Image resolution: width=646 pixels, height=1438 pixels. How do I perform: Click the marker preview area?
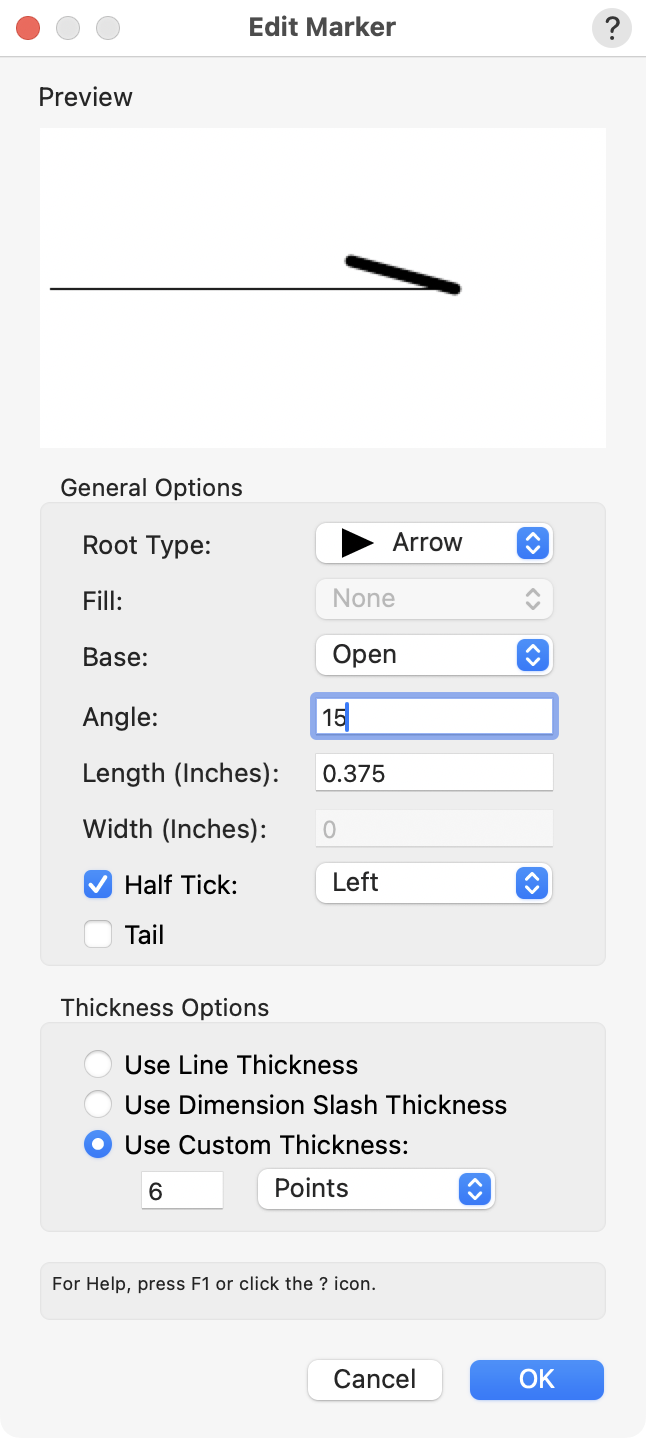pyautogui.click(x=322, y=286)
